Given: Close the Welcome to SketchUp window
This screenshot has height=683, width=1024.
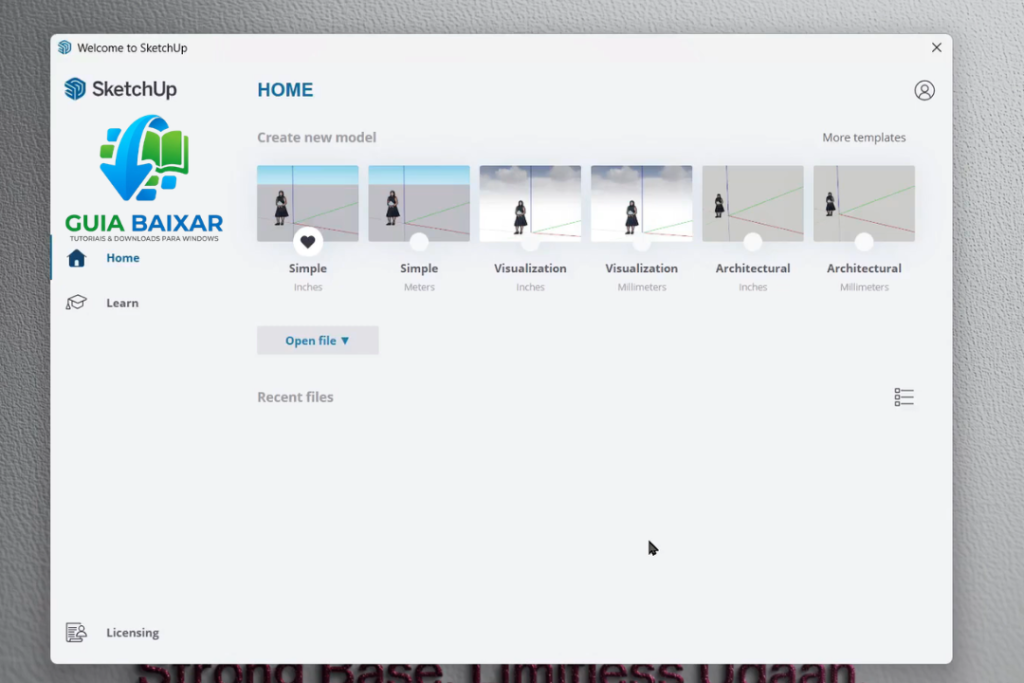Looking at the screenshot, I should tap(936, 48).
